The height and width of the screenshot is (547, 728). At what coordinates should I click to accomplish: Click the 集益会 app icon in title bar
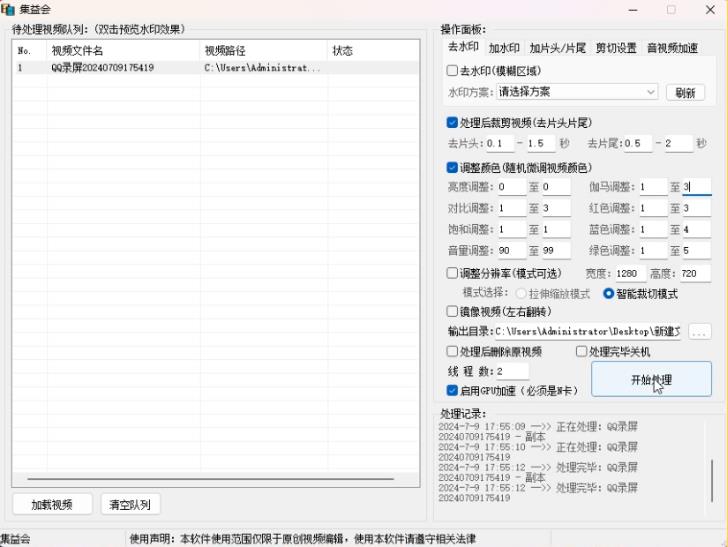pyautogui.click(x=8, y=9)
